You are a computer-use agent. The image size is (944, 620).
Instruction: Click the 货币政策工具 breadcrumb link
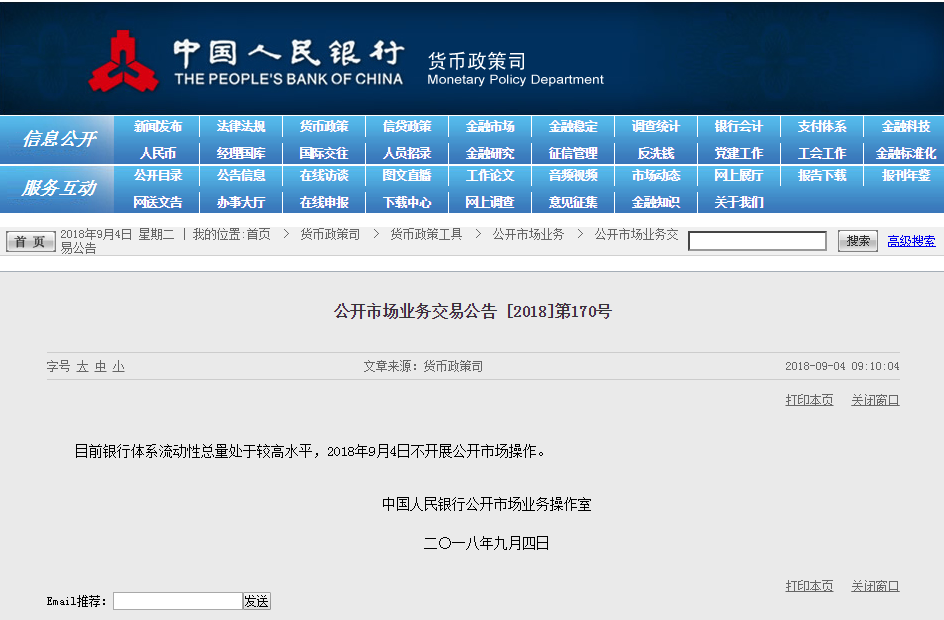pyautogui.click(x=426, y=234)
